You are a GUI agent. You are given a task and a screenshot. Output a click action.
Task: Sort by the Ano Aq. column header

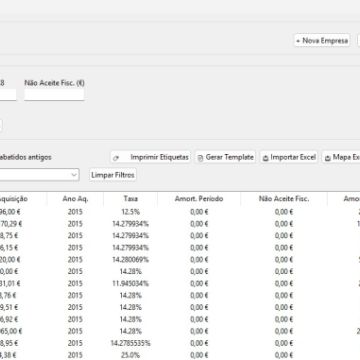[x=75, y=199]
